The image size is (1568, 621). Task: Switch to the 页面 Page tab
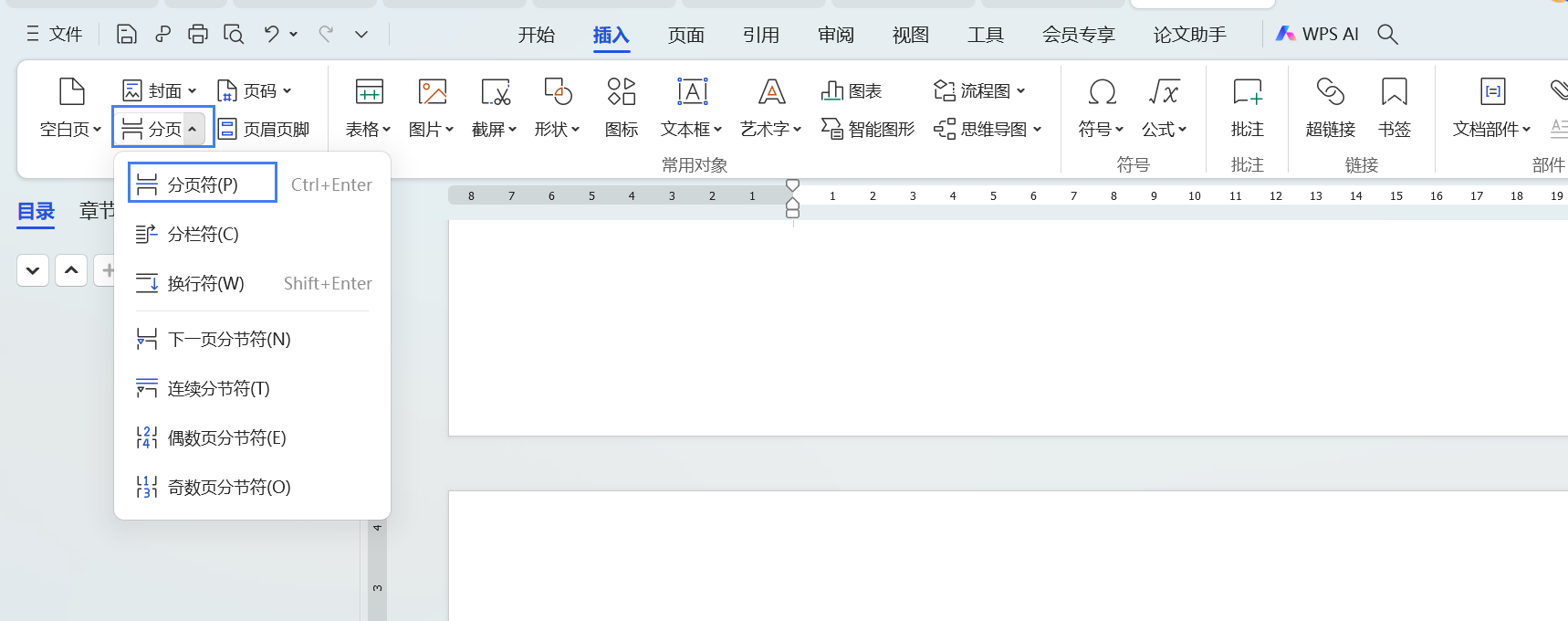(686, 35)
